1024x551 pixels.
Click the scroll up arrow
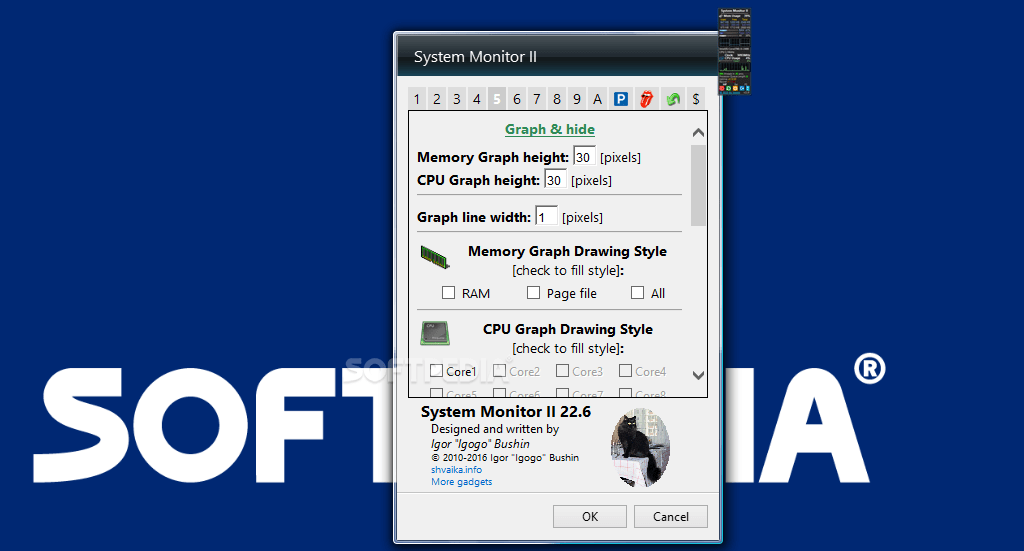coord(698,133)
